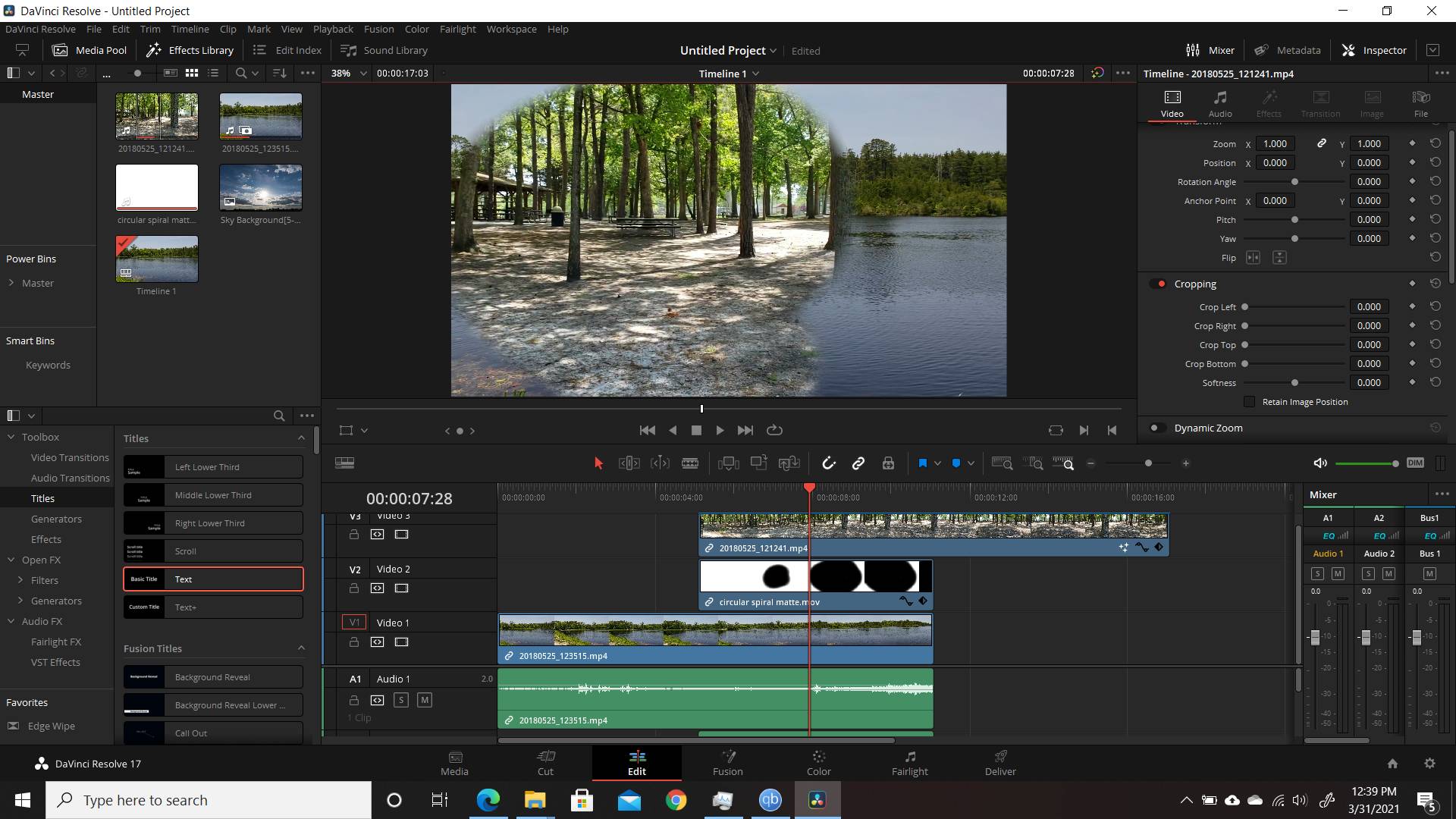
Task: Click the Overwrite Clip icon
Action: tap(758, 463)
